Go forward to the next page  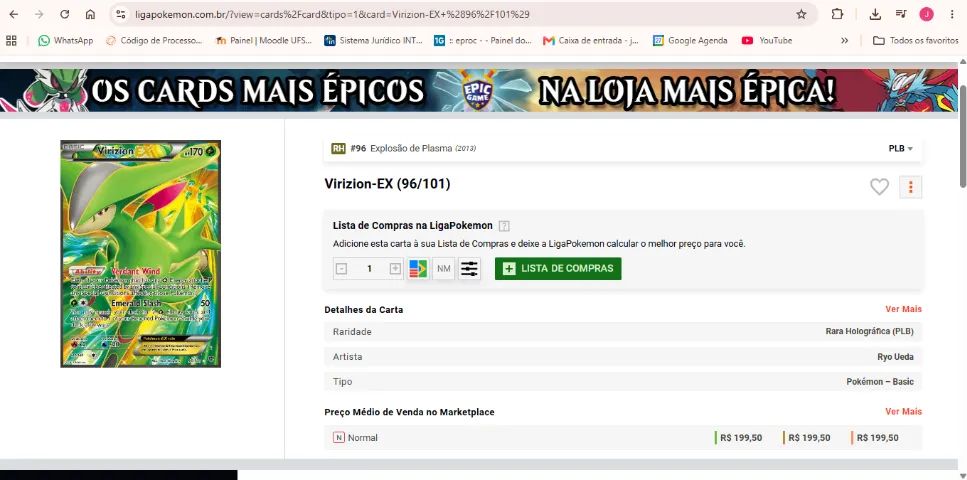pos(39,14)
